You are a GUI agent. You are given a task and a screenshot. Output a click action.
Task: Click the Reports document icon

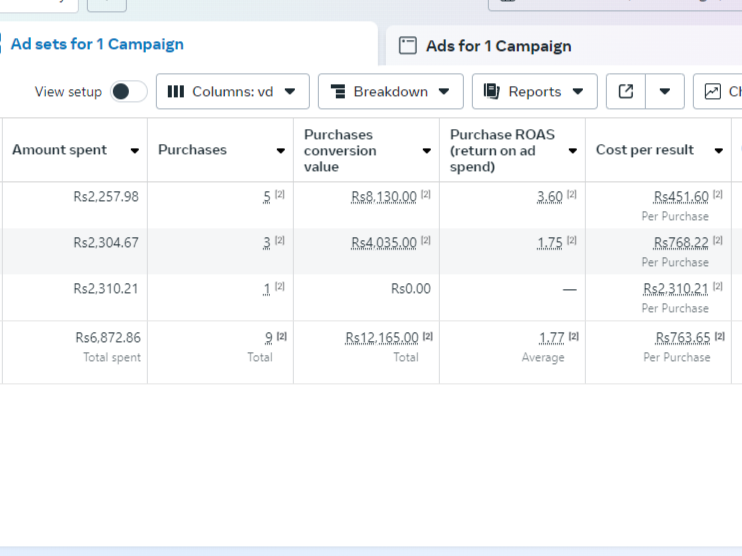492,91
